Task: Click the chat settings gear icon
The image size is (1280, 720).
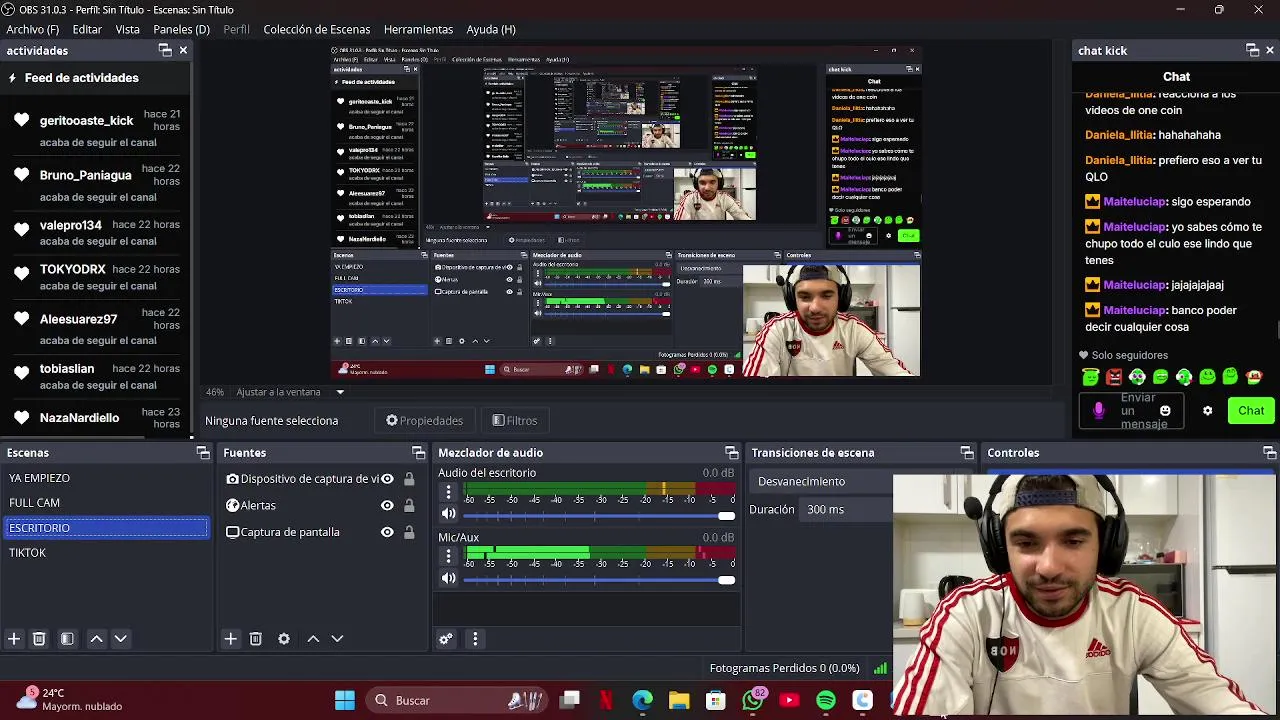Action: (1207, 411)
